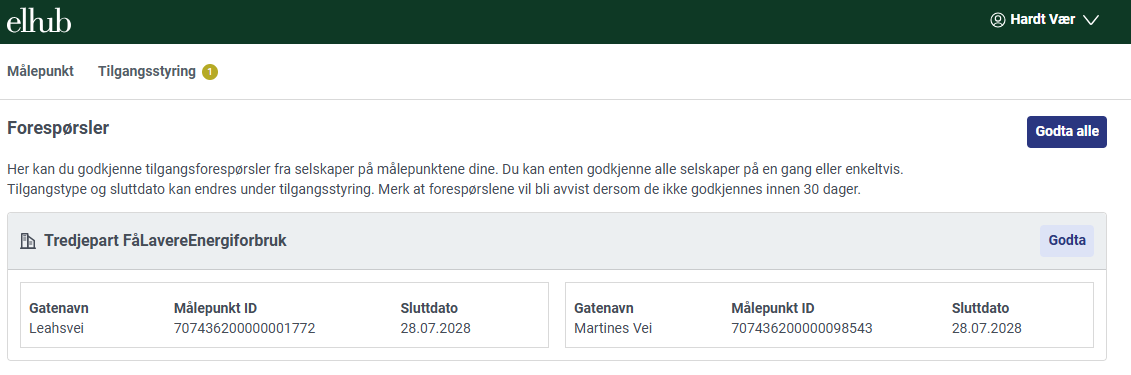Select the Leahsvei metering point card
Screen dimensions: 1131x375
coord(284,315)
